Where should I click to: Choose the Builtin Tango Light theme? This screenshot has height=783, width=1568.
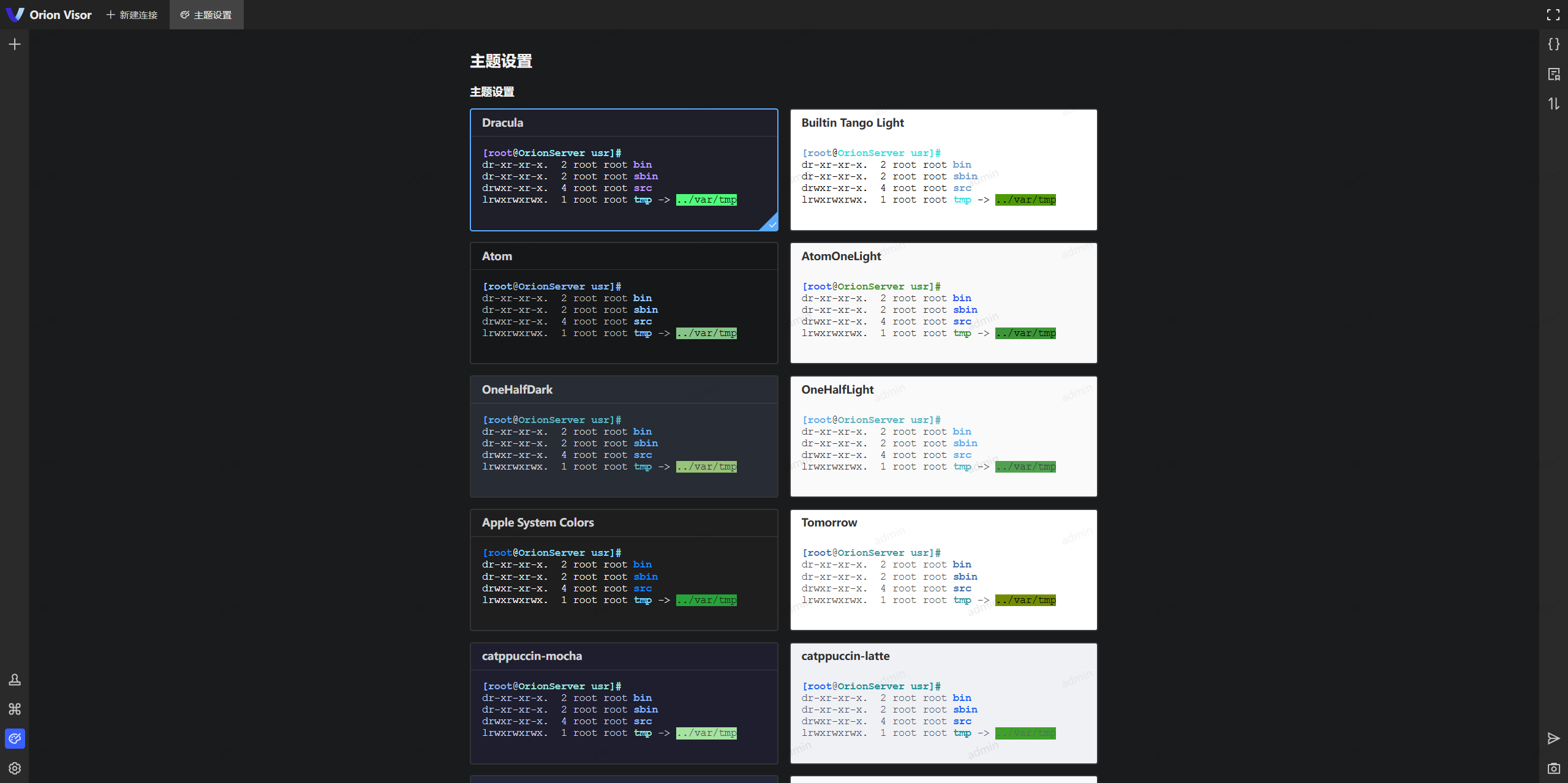[943, 170]
